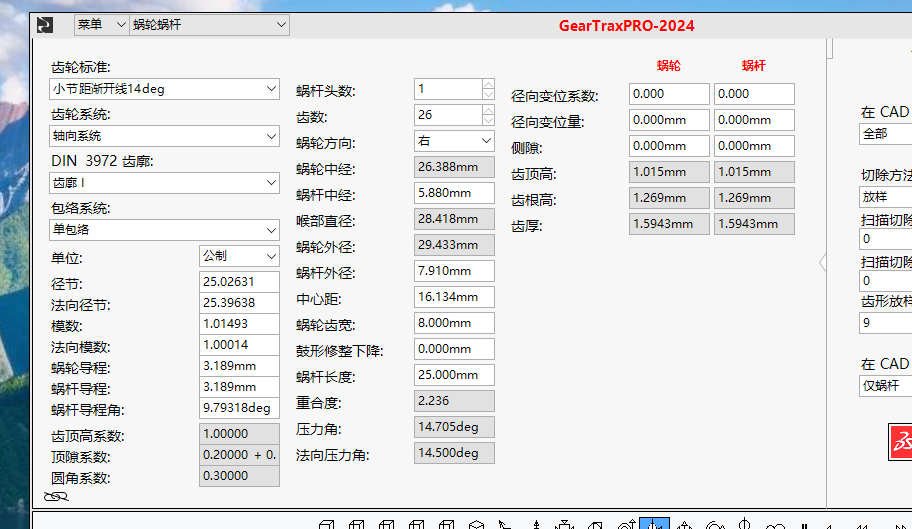Click the 顶隙系数 value 0.20000 + 0.
Viewport: 912px width, 529px height.
click(x=239, y=455)
